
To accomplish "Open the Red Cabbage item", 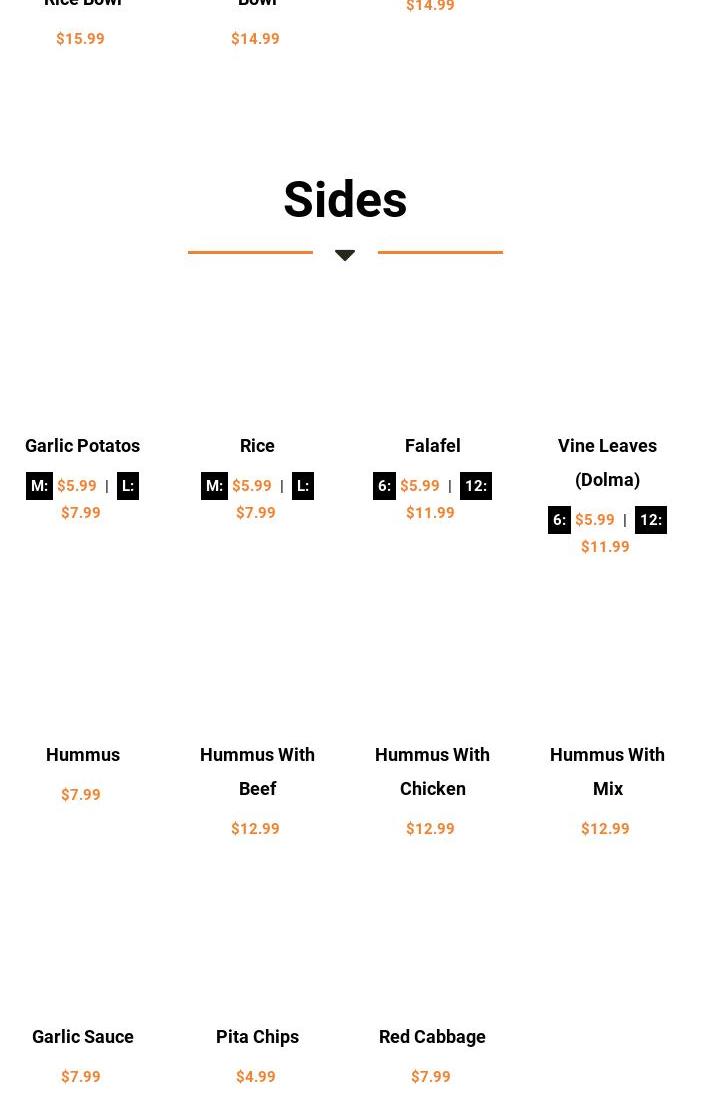I will point(432,1037).
